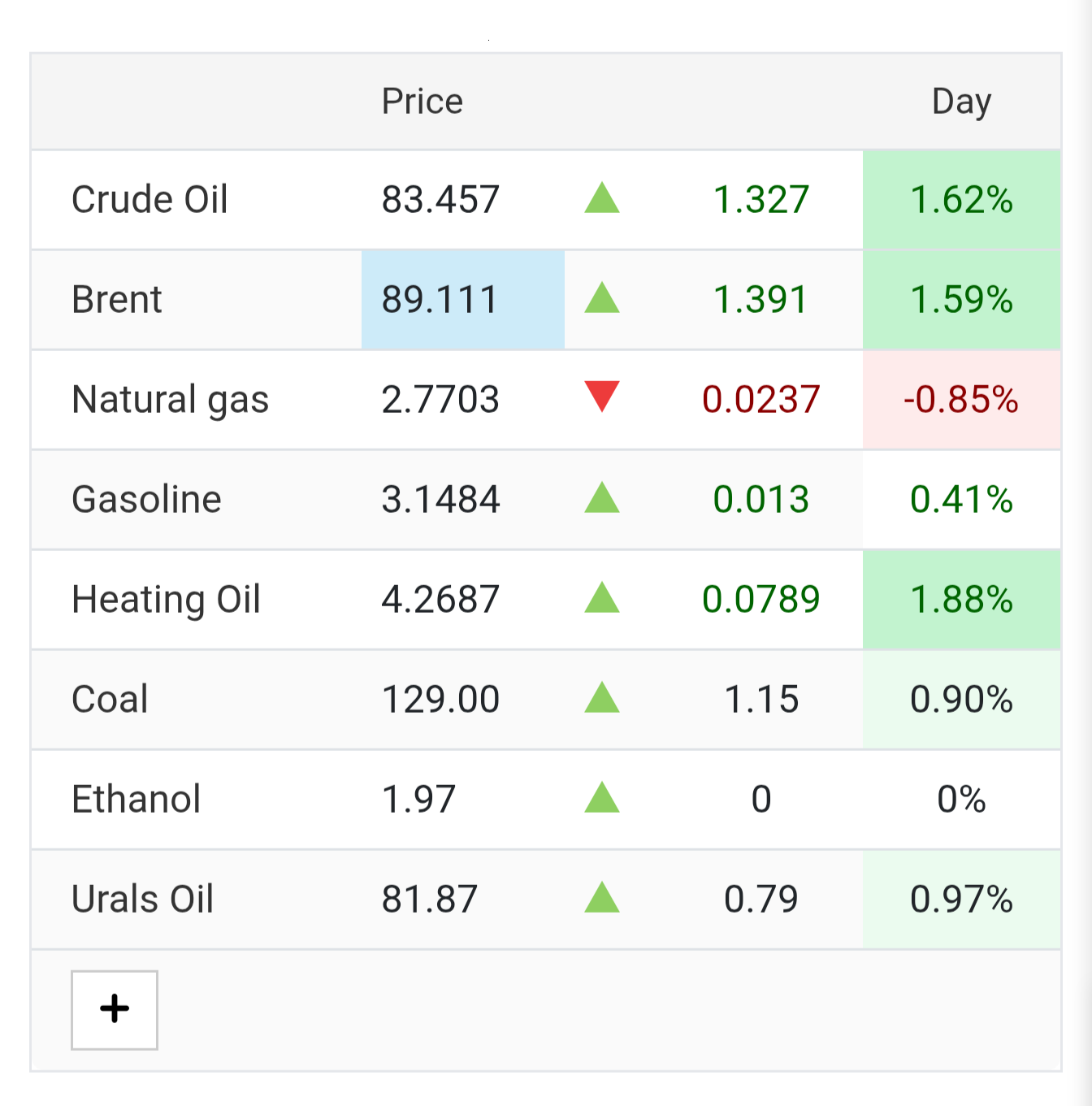
Task: Select the Day column header
Action: pyautogui.click(x=962, y=102)
